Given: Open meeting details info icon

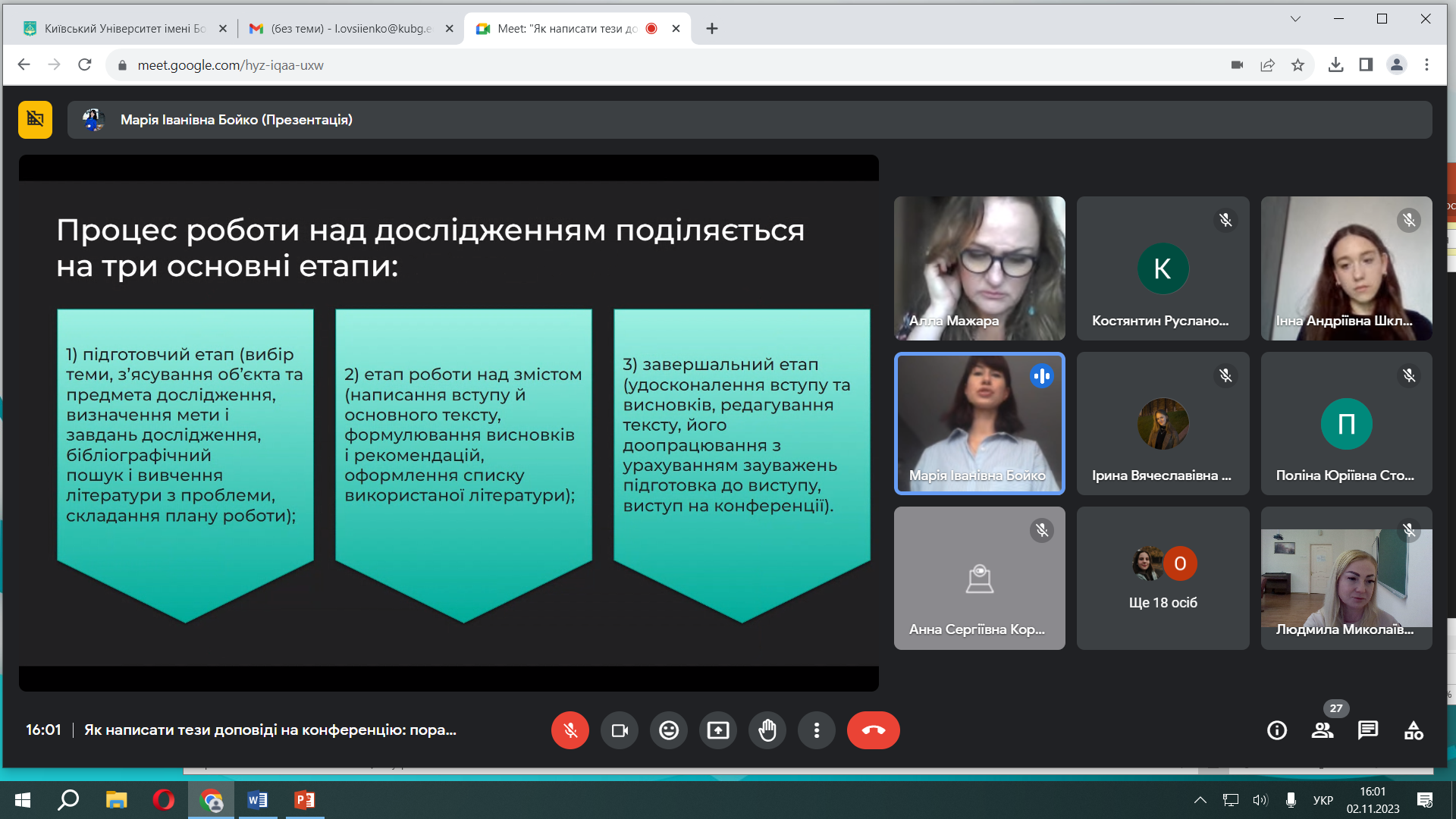Looking at the screenshot, I should (x=1277, y=730).
